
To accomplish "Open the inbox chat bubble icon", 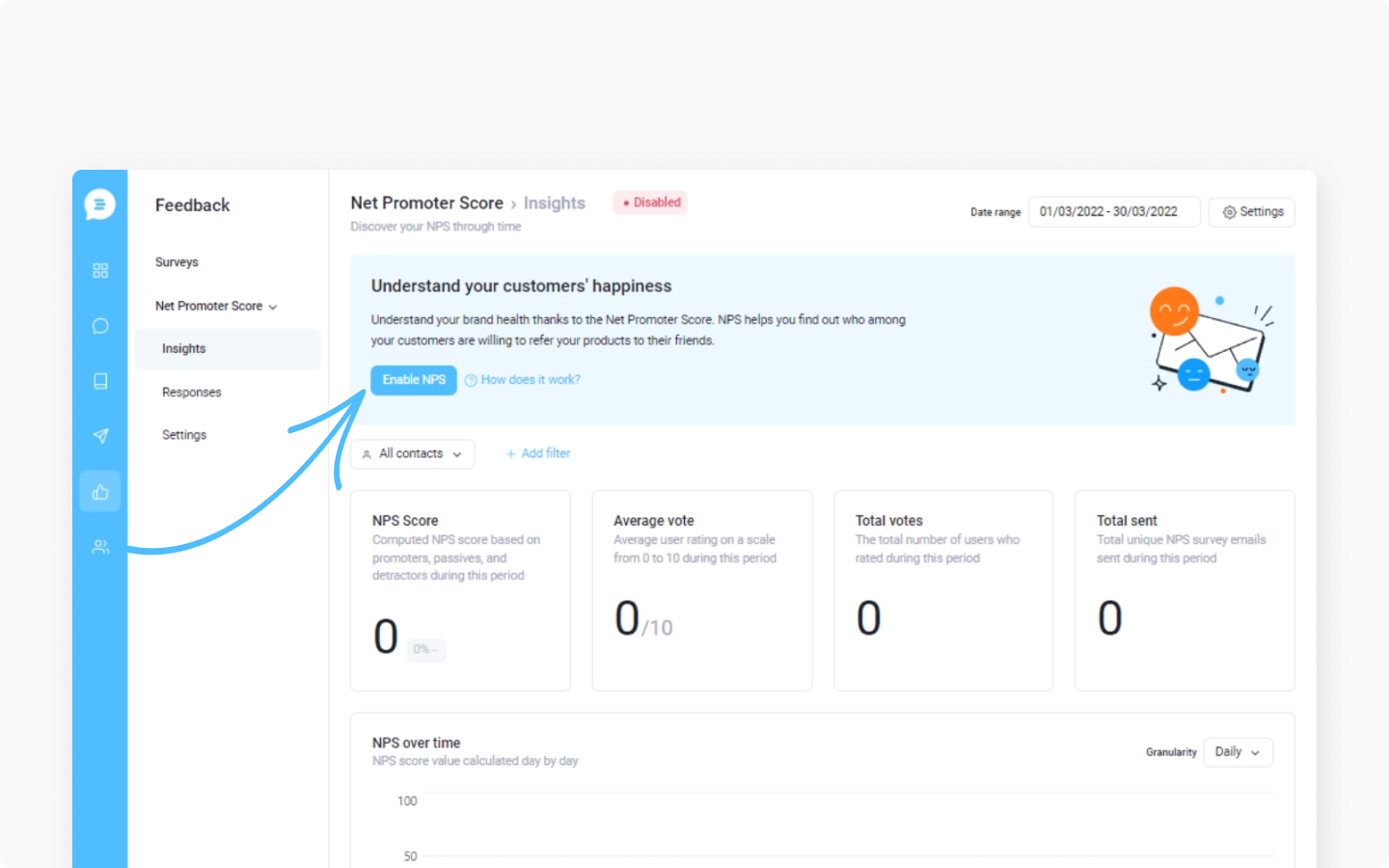I will (x=100, y=326).
